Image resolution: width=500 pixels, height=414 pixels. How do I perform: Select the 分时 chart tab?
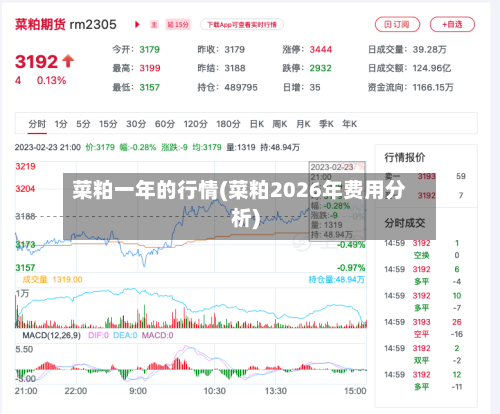point(37,124)
